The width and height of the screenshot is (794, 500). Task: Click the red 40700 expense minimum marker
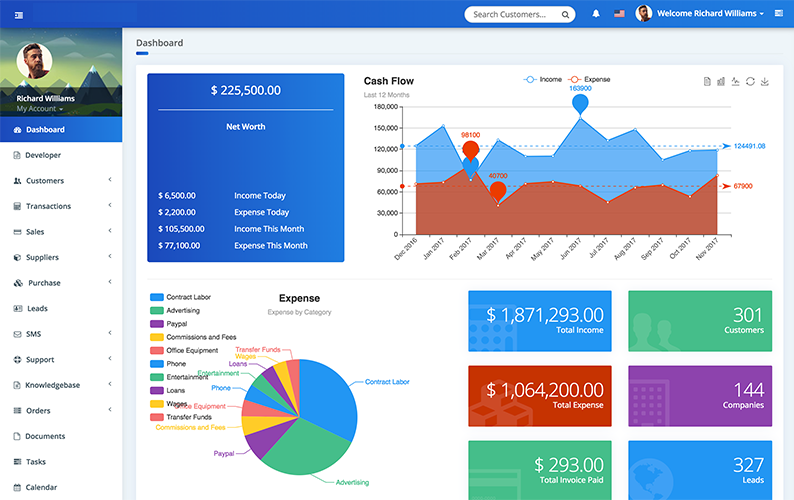click(x=498, y=191)
